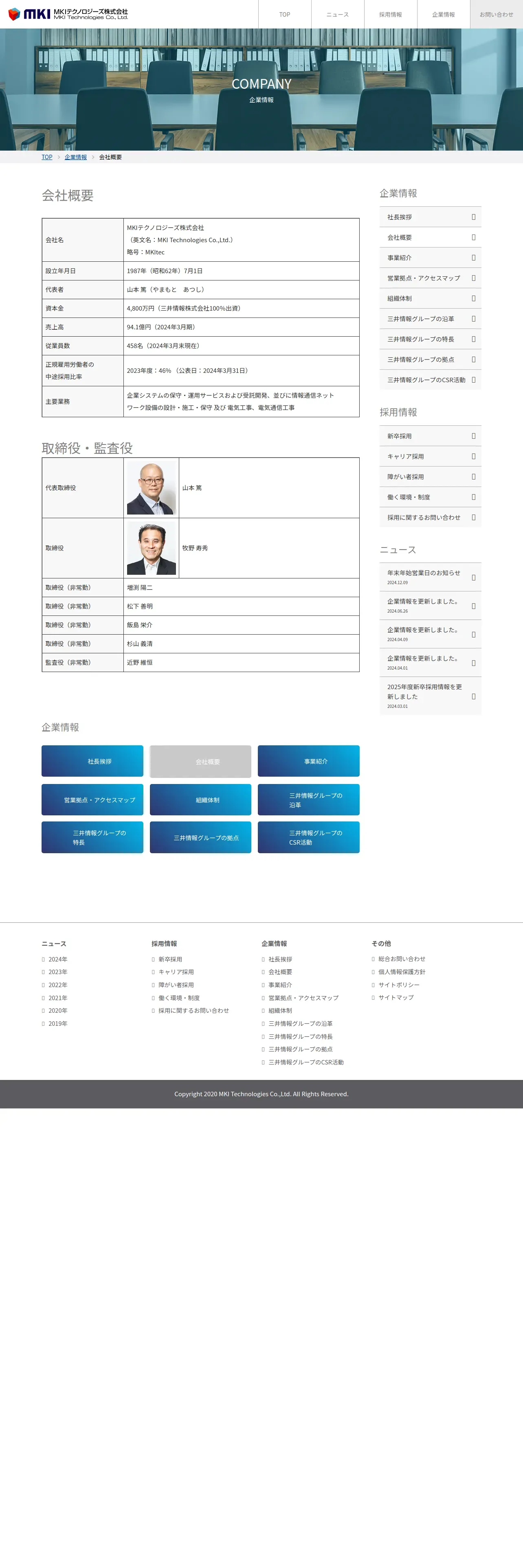Viewport: 523px width, 1568px height.
Task: Open footer link 総合お問い合わせ
Action: pos(402,959)
